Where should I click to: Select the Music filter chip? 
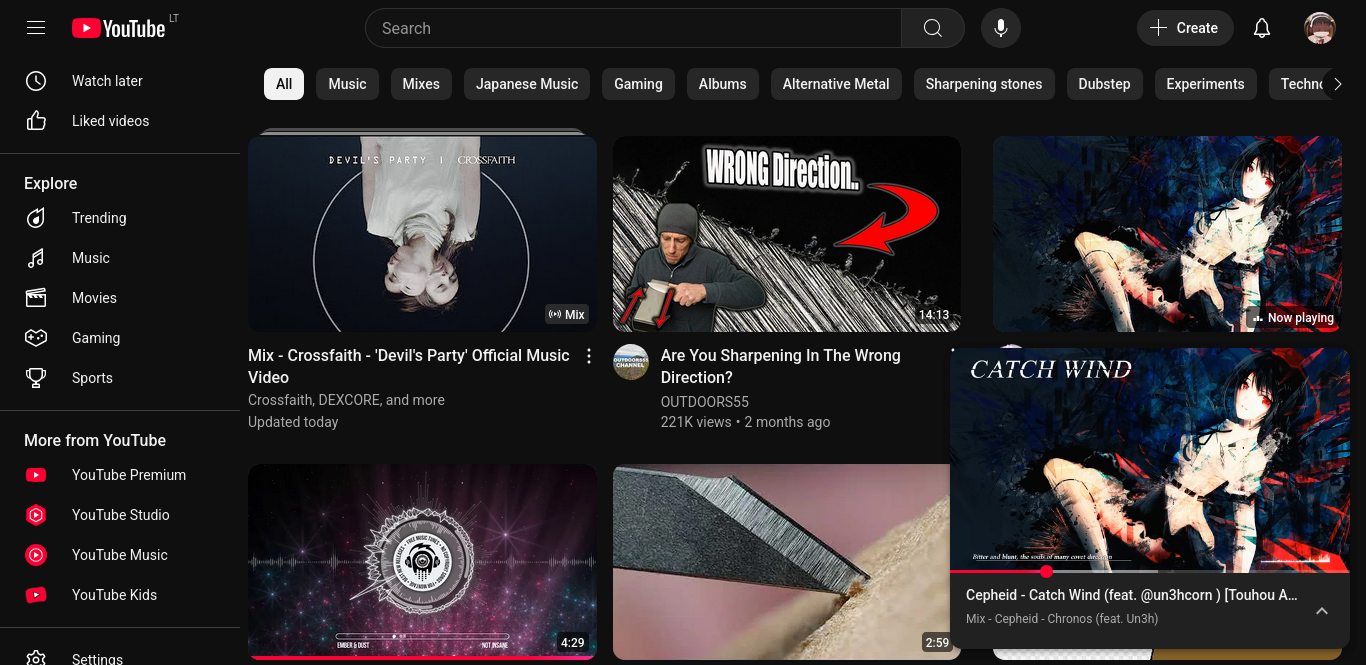(347, 84)
